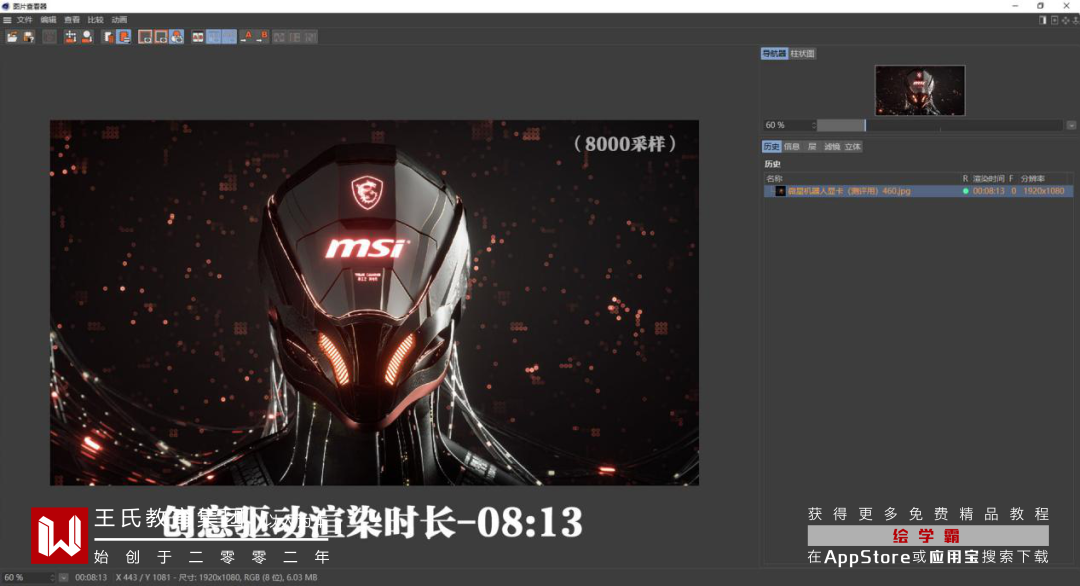The height and width of the screenshot is (586, 1080).
Task: Click the R column header
Action: click(965, 178)
